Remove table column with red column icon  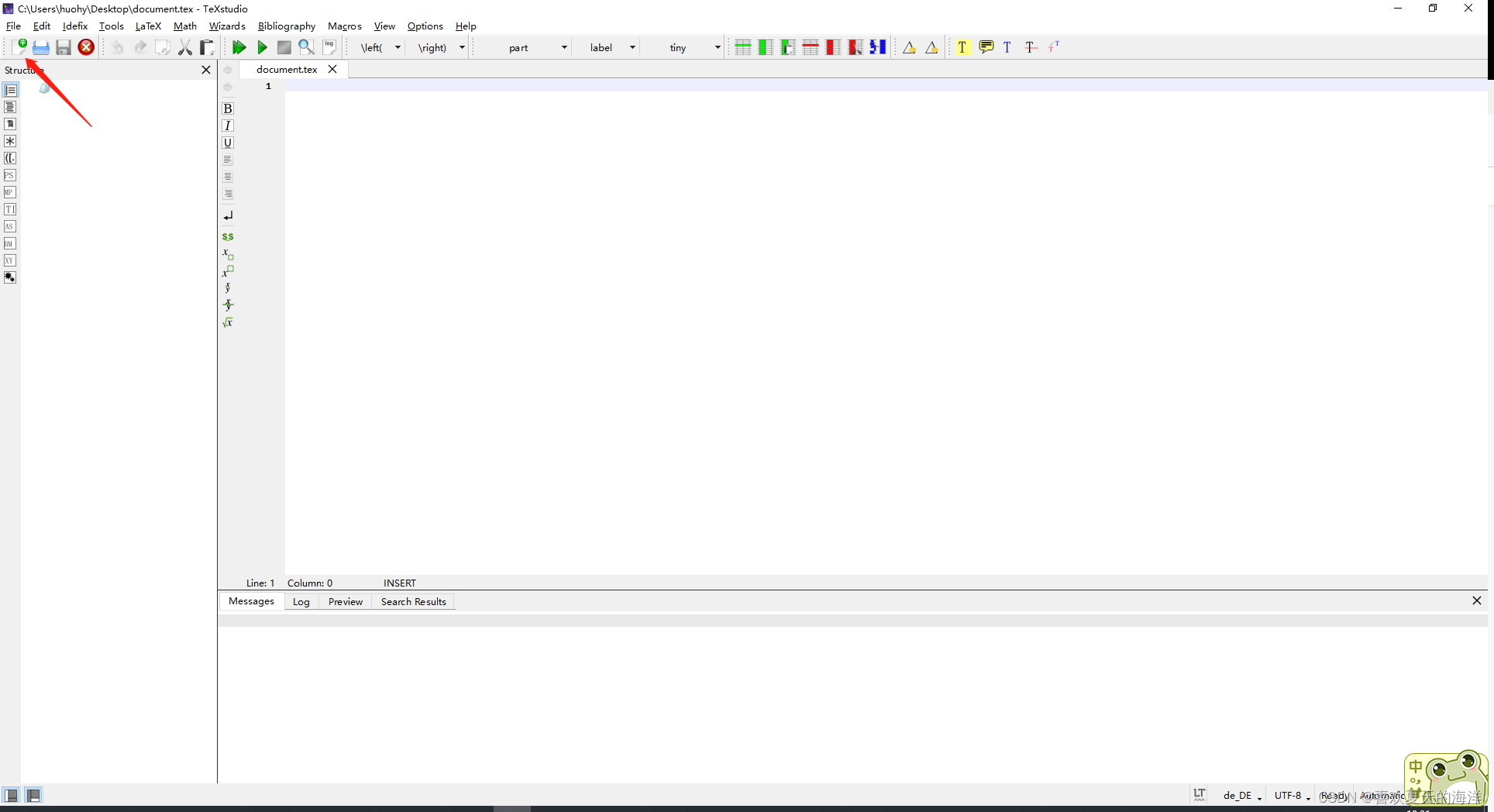(833, 47)
